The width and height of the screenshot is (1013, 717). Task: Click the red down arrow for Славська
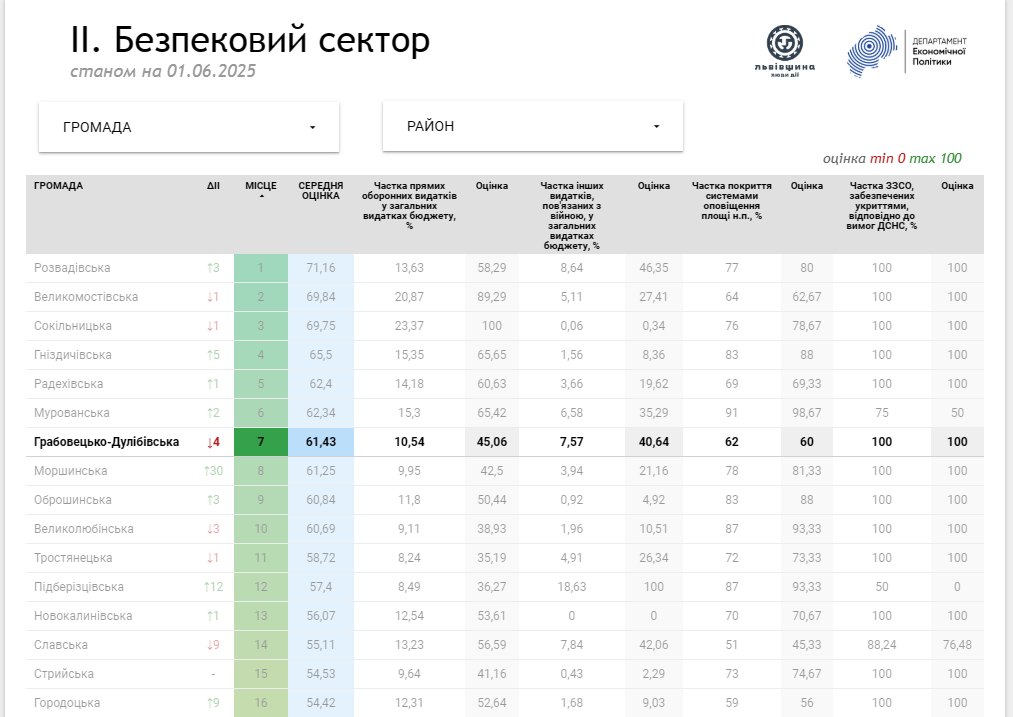tap(212, 645)
